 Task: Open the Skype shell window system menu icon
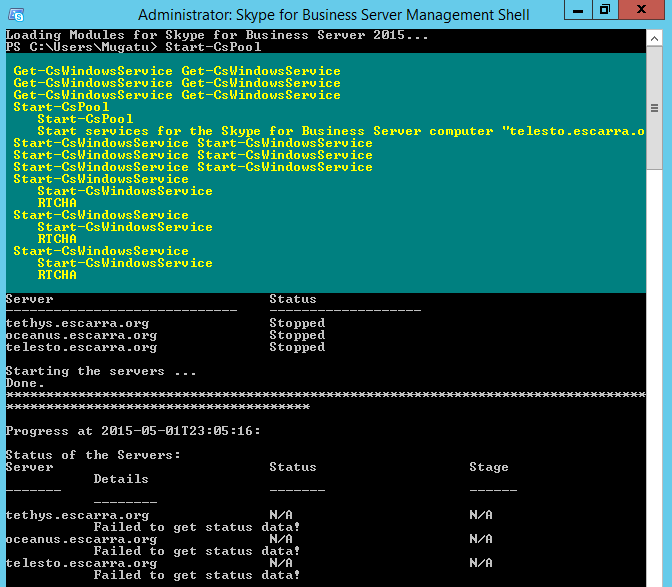click(16, 15)
